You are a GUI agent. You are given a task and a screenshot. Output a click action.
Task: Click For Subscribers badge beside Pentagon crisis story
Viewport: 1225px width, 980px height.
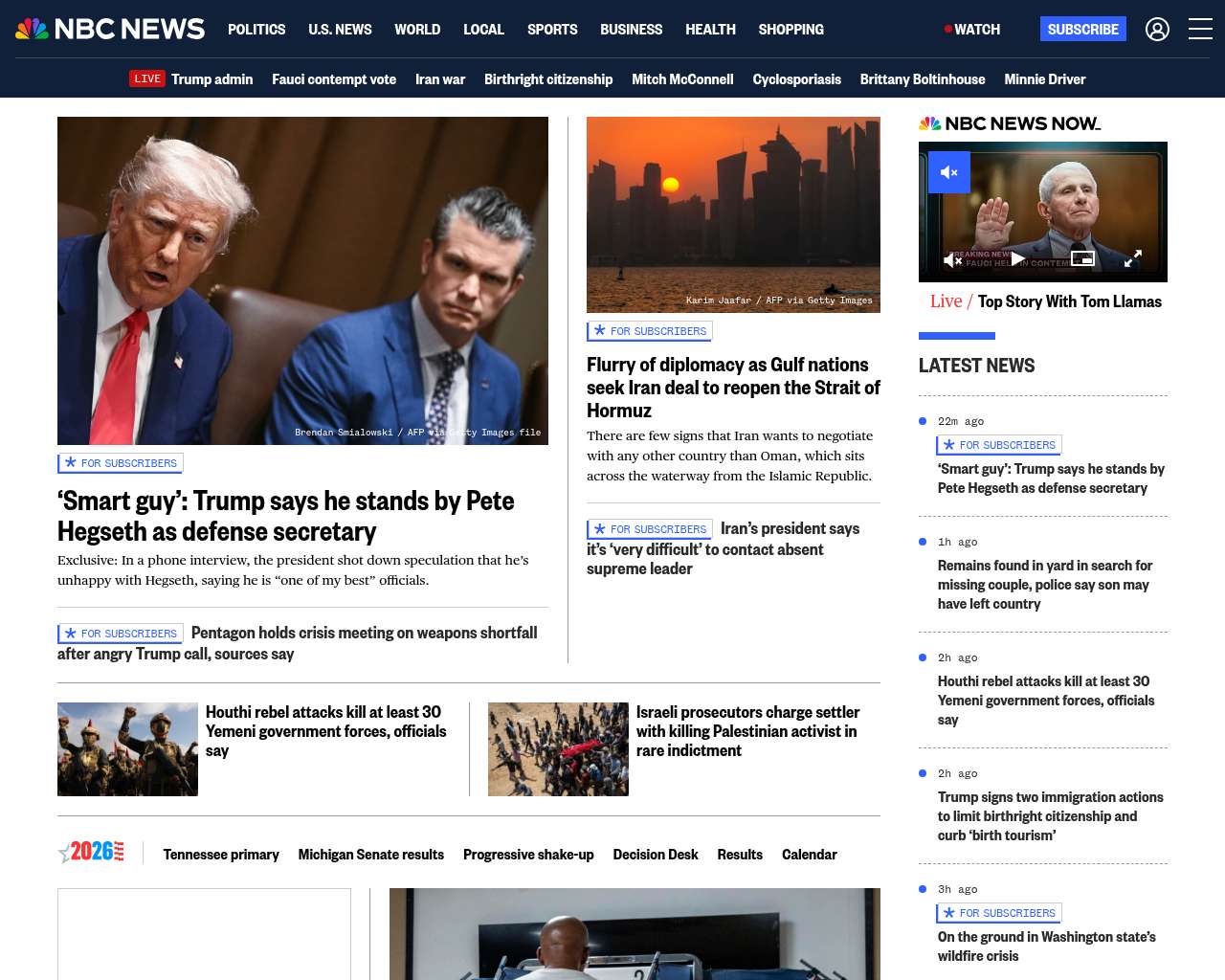tap(121, 634)
